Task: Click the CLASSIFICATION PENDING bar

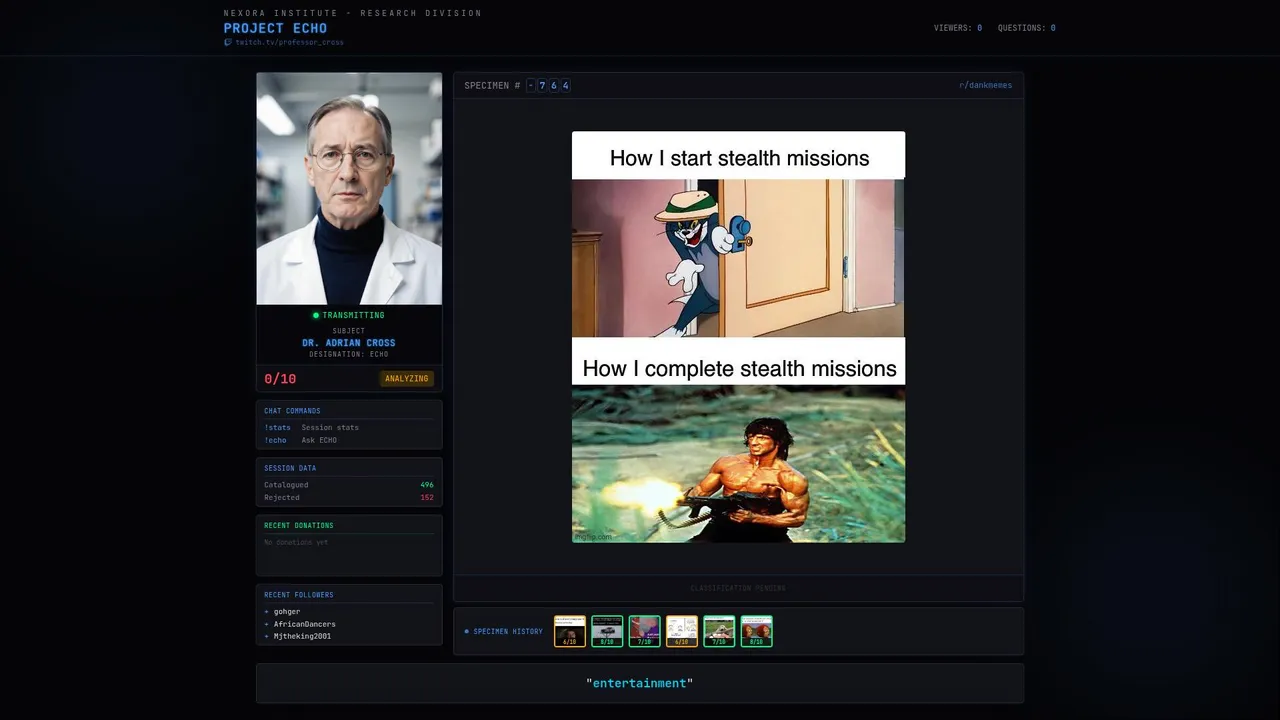Action: click(x=738, y=588)
